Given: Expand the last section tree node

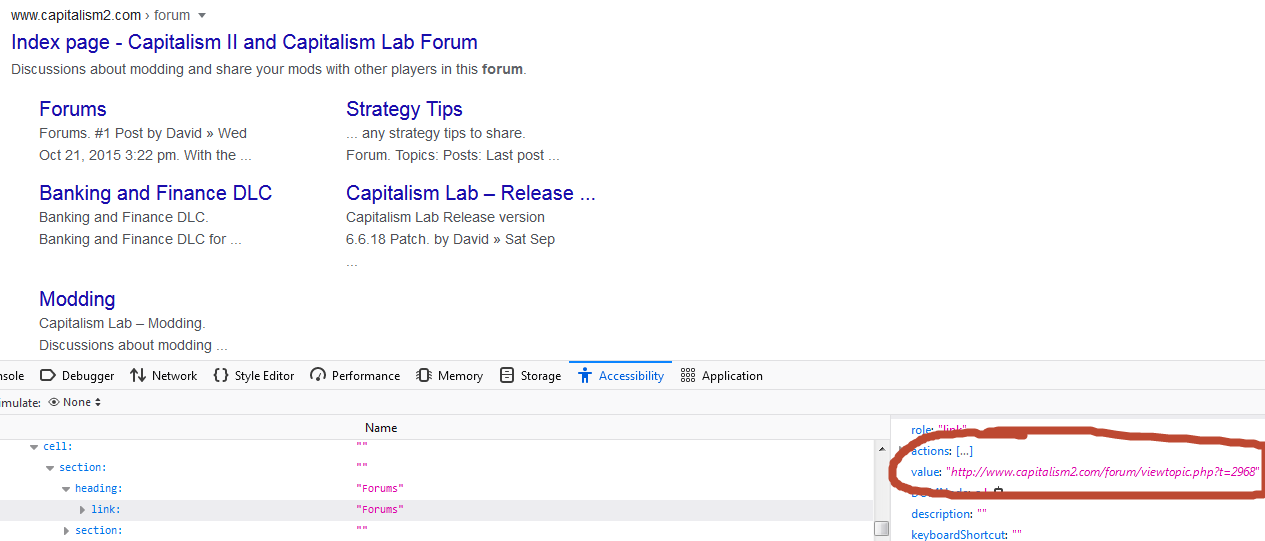Looking at the screenshot, I should click(67, 531).
